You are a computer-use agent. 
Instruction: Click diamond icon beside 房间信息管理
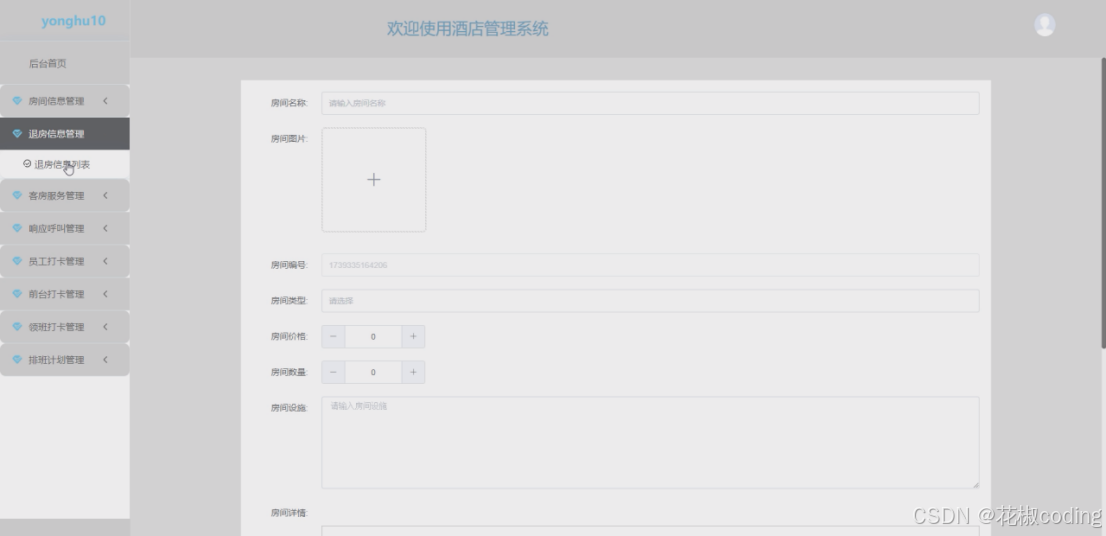coord(17,101)
